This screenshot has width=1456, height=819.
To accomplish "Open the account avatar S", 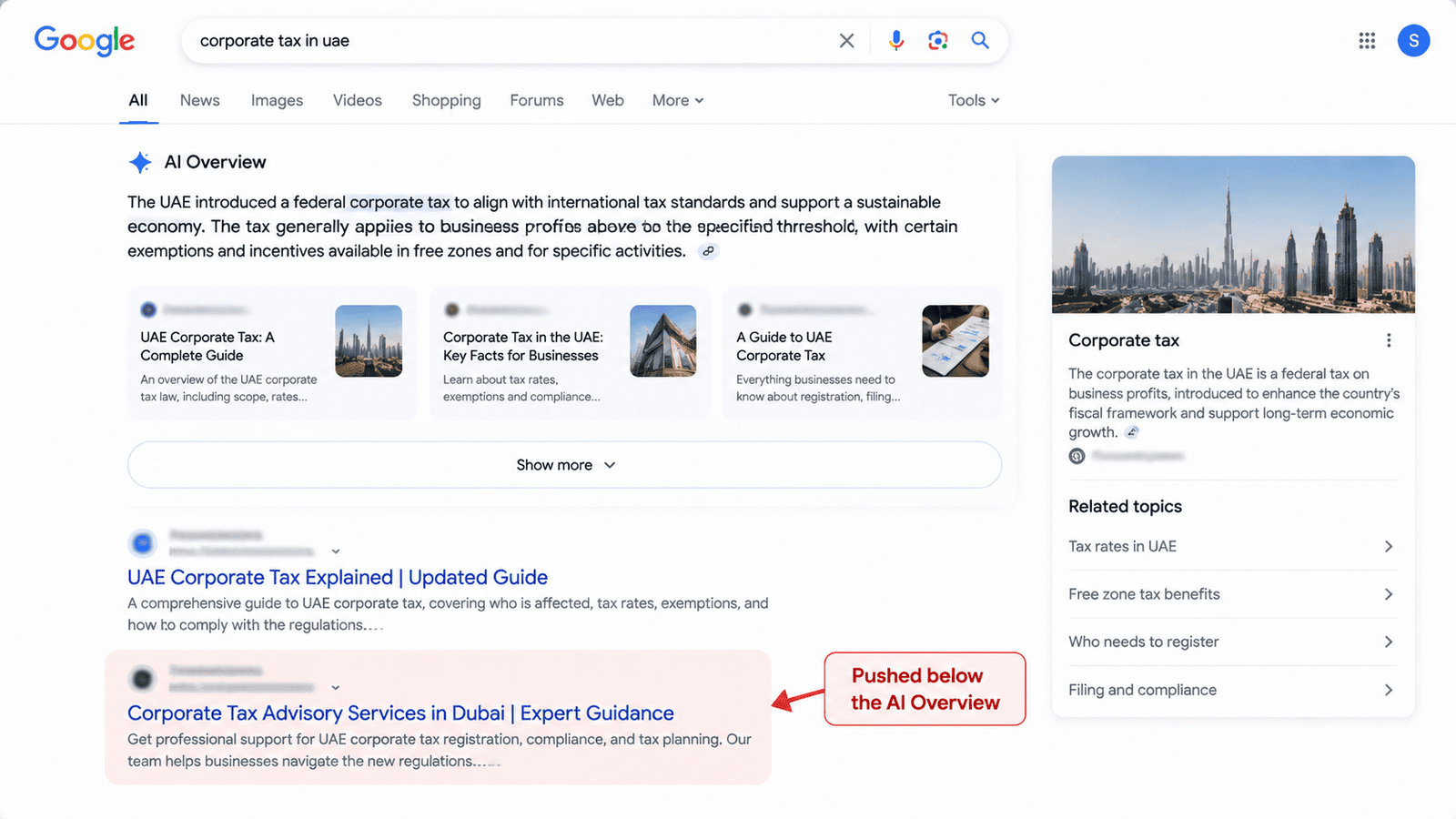I will (x=1413, y=40).
